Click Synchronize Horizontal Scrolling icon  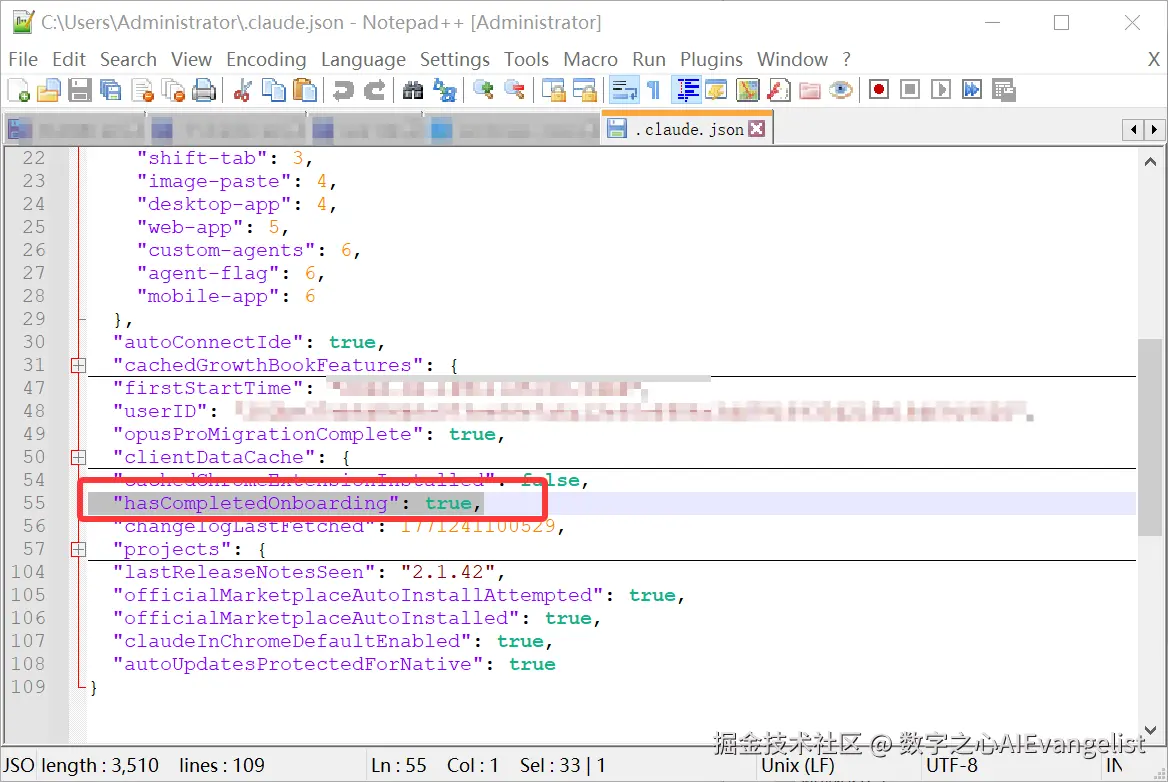coord(585,90)
